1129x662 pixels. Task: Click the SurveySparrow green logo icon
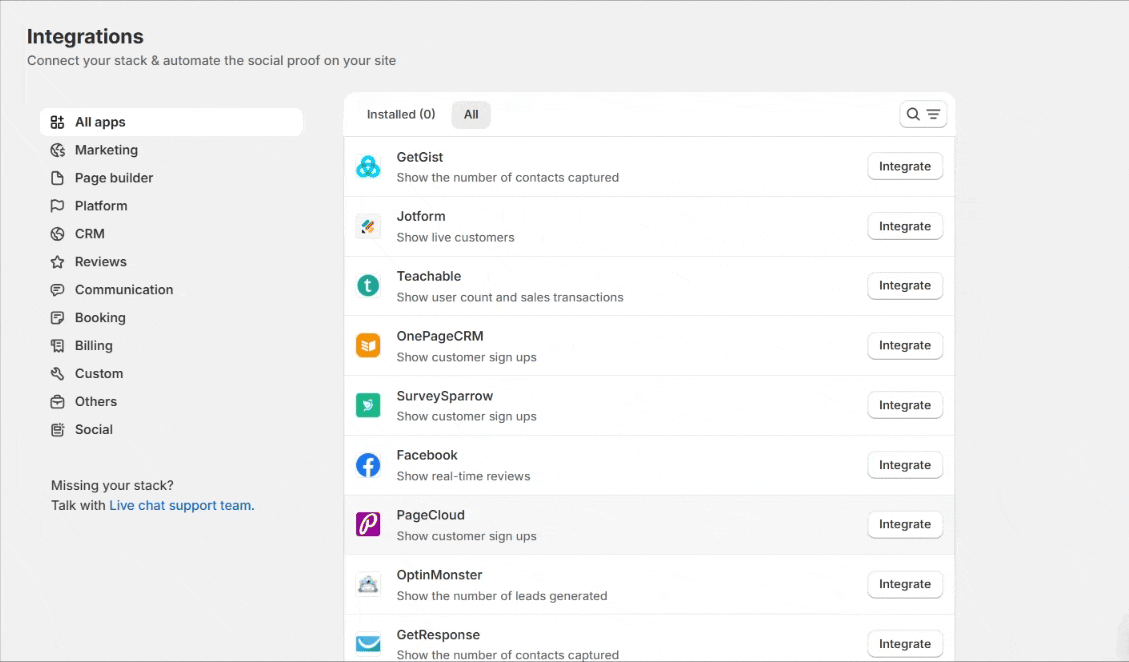tap(368, 405)
